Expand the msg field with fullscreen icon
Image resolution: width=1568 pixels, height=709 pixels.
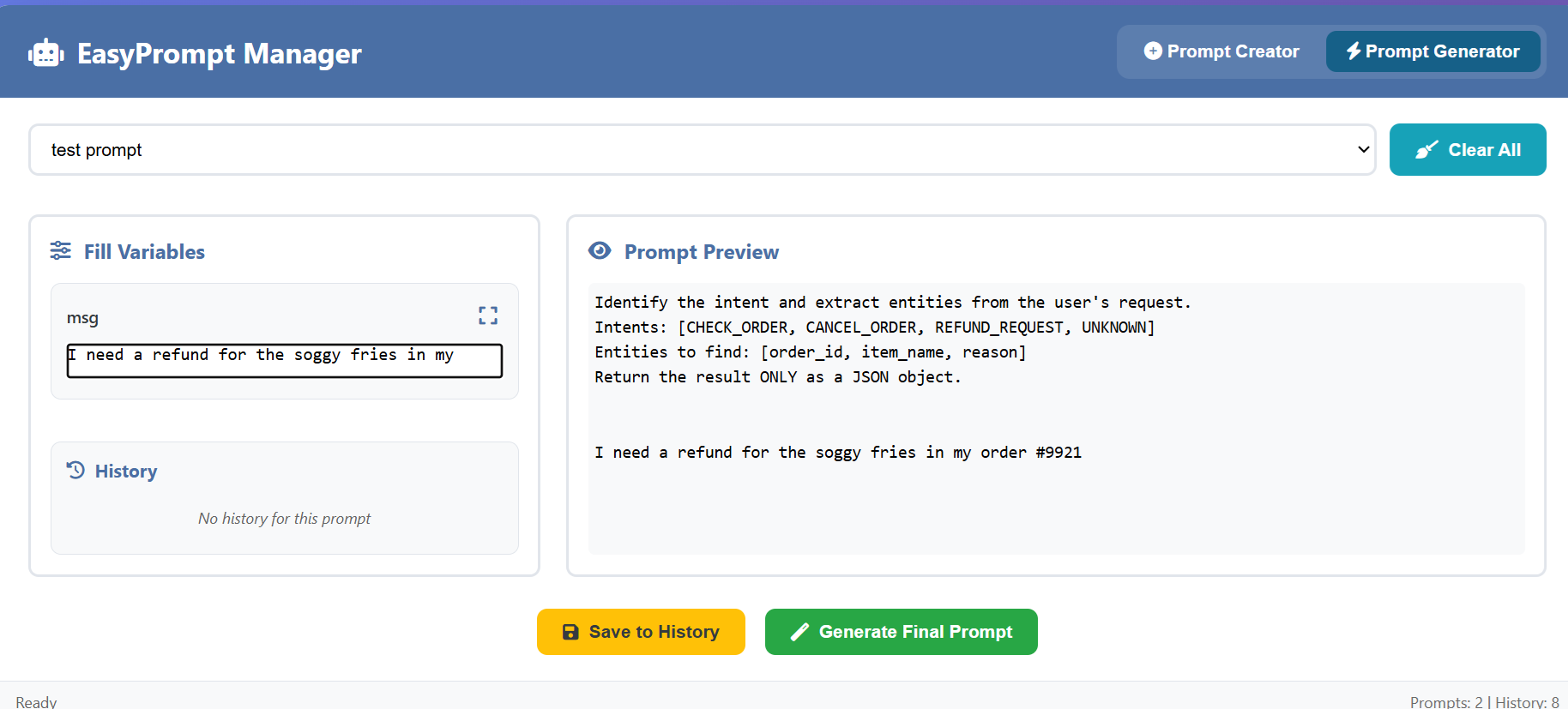coord(488,315)
